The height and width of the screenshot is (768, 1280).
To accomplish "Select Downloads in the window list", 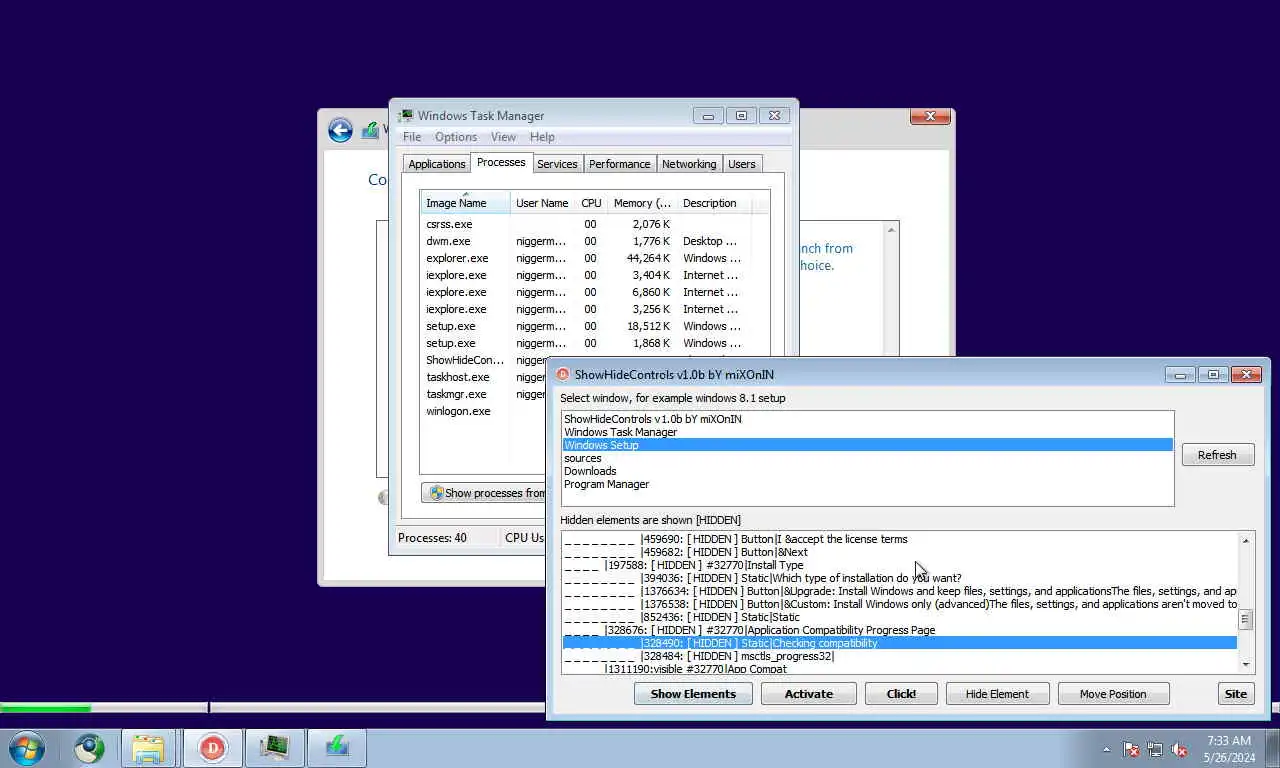I will tap(867, 471).
